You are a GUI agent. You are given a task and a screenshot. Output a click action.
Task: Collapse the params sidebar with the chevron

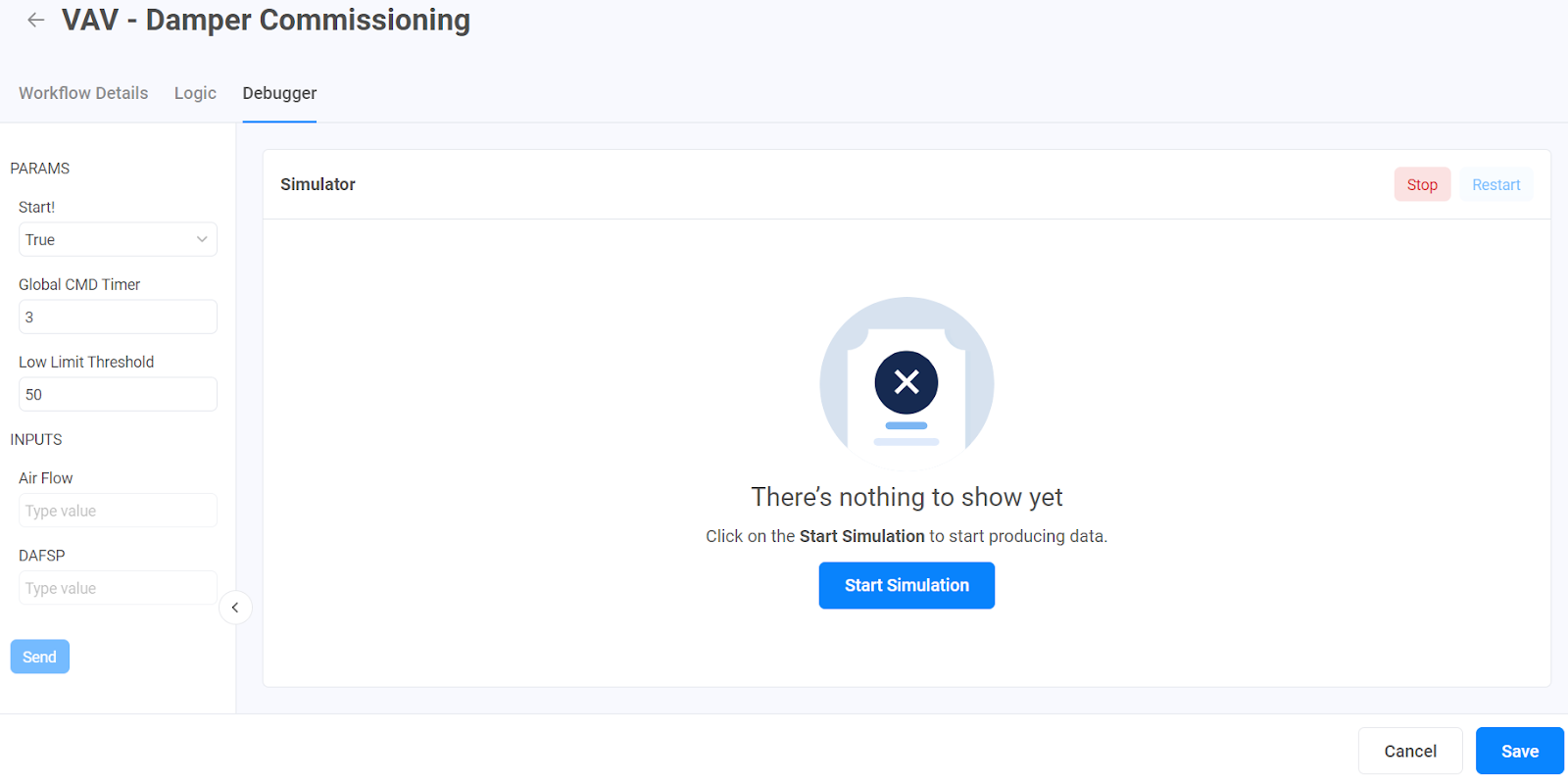click(235, 608)
